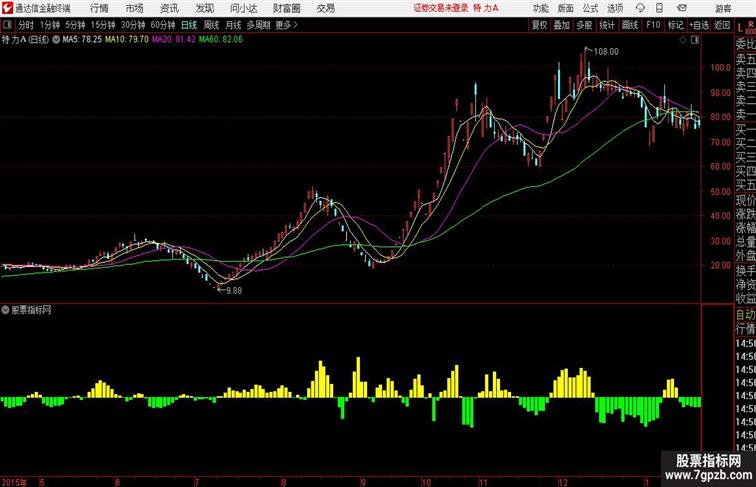Add stock with +自选 button
Screen dimensions: 756x487
click(699, 25)
